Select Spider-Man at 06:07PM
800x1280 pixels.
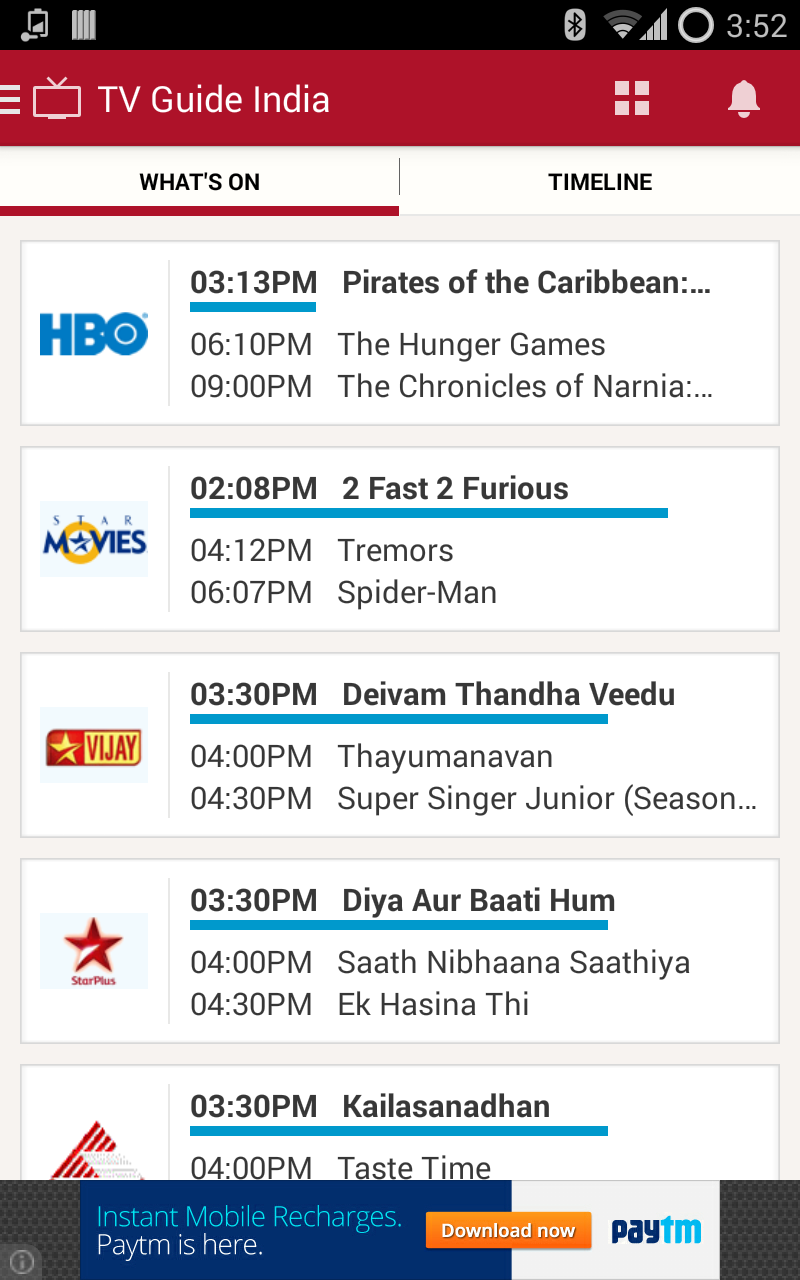tap(417, 593)
